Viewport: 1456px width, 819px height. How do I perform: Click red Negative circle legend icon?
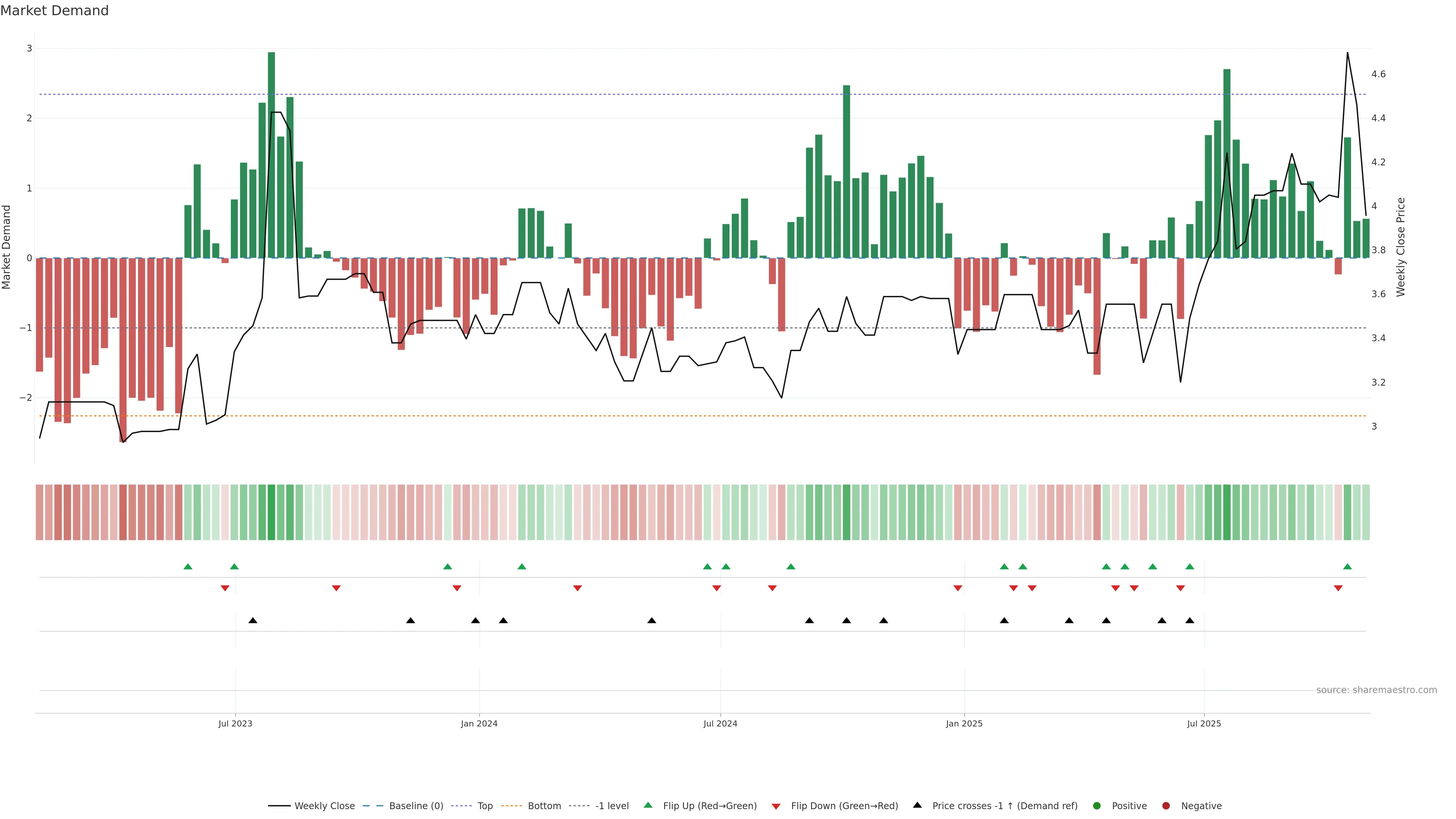pos(1166,805)
